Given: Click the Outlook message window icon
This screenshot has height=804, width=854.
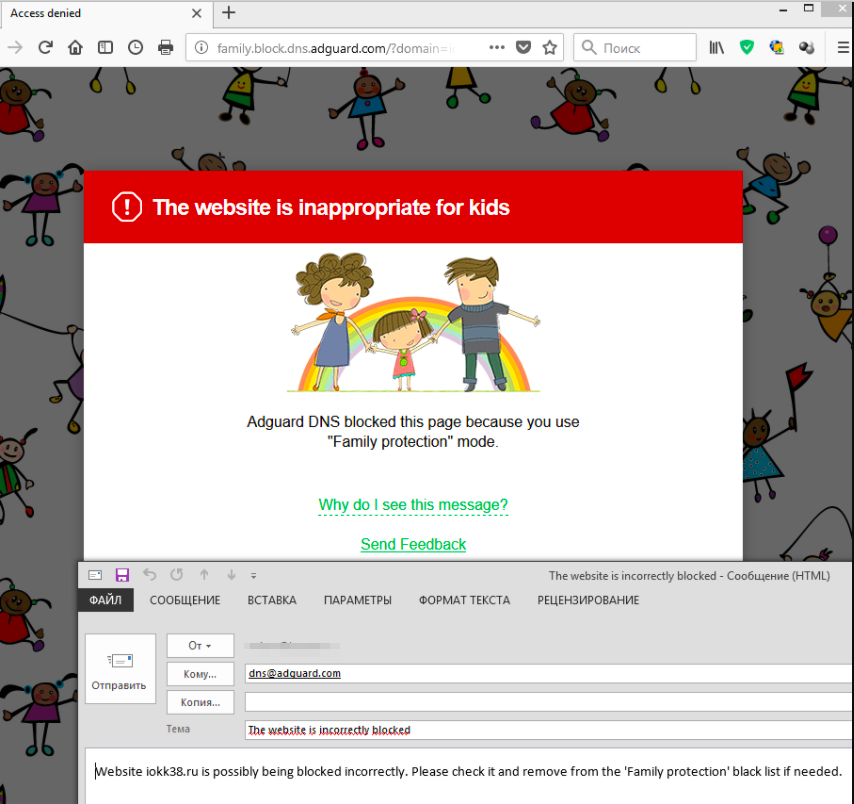Looking at the screenshot, I should (x=95, y=575).
